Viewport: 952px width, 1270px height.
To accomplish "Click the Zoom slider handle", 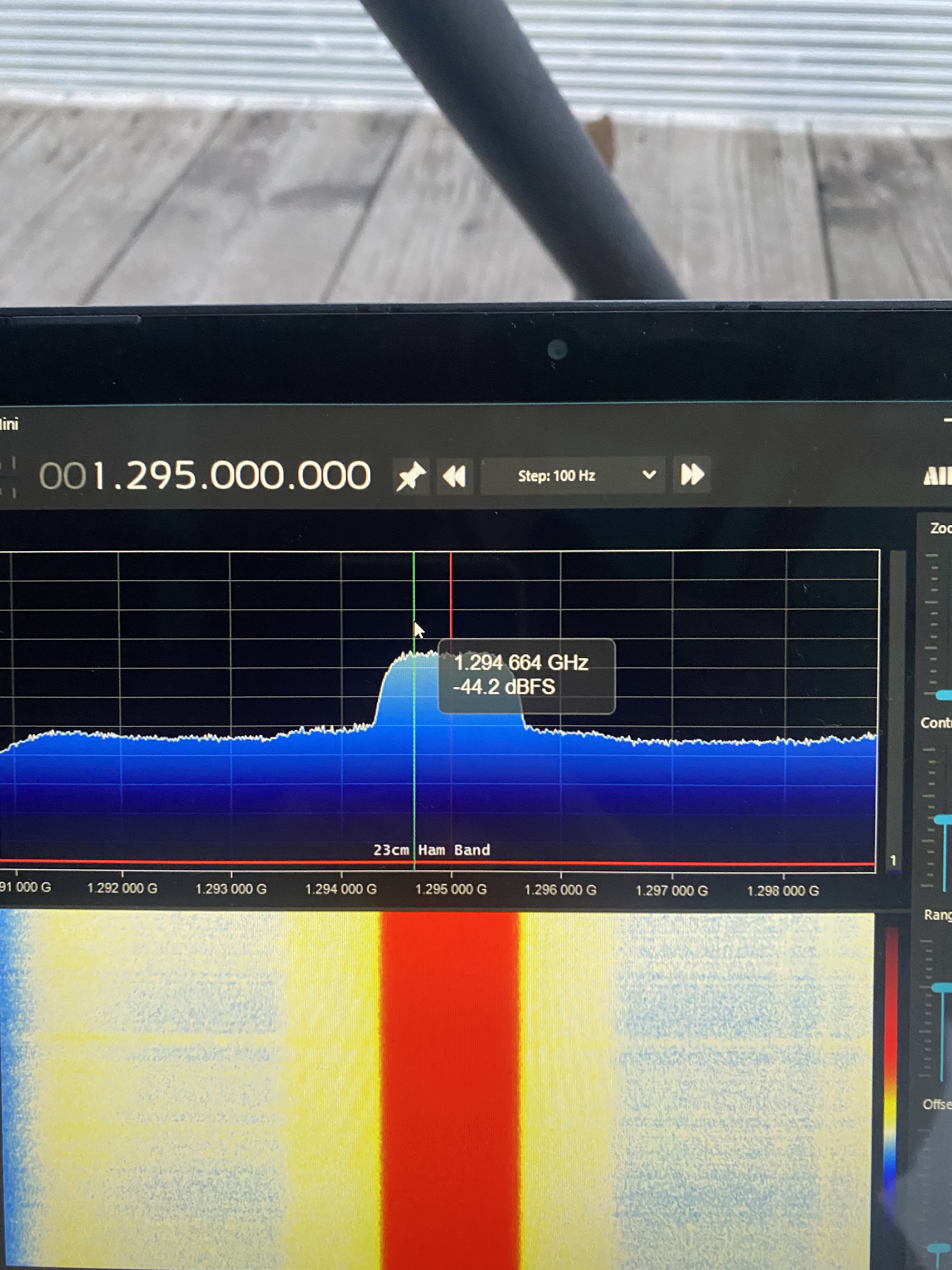I will [x=944, y=695].
